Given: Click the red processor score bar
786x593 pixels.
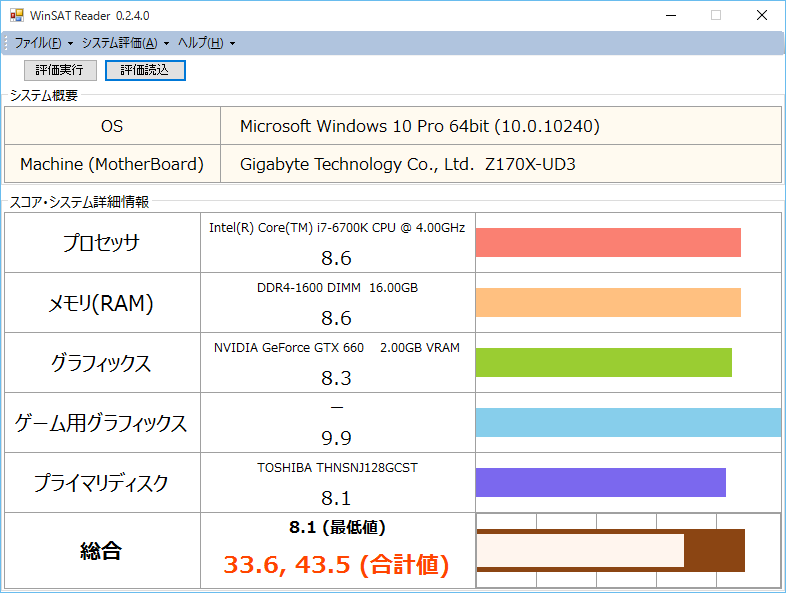Looking at the screenshot, I should tap(608, 243).
